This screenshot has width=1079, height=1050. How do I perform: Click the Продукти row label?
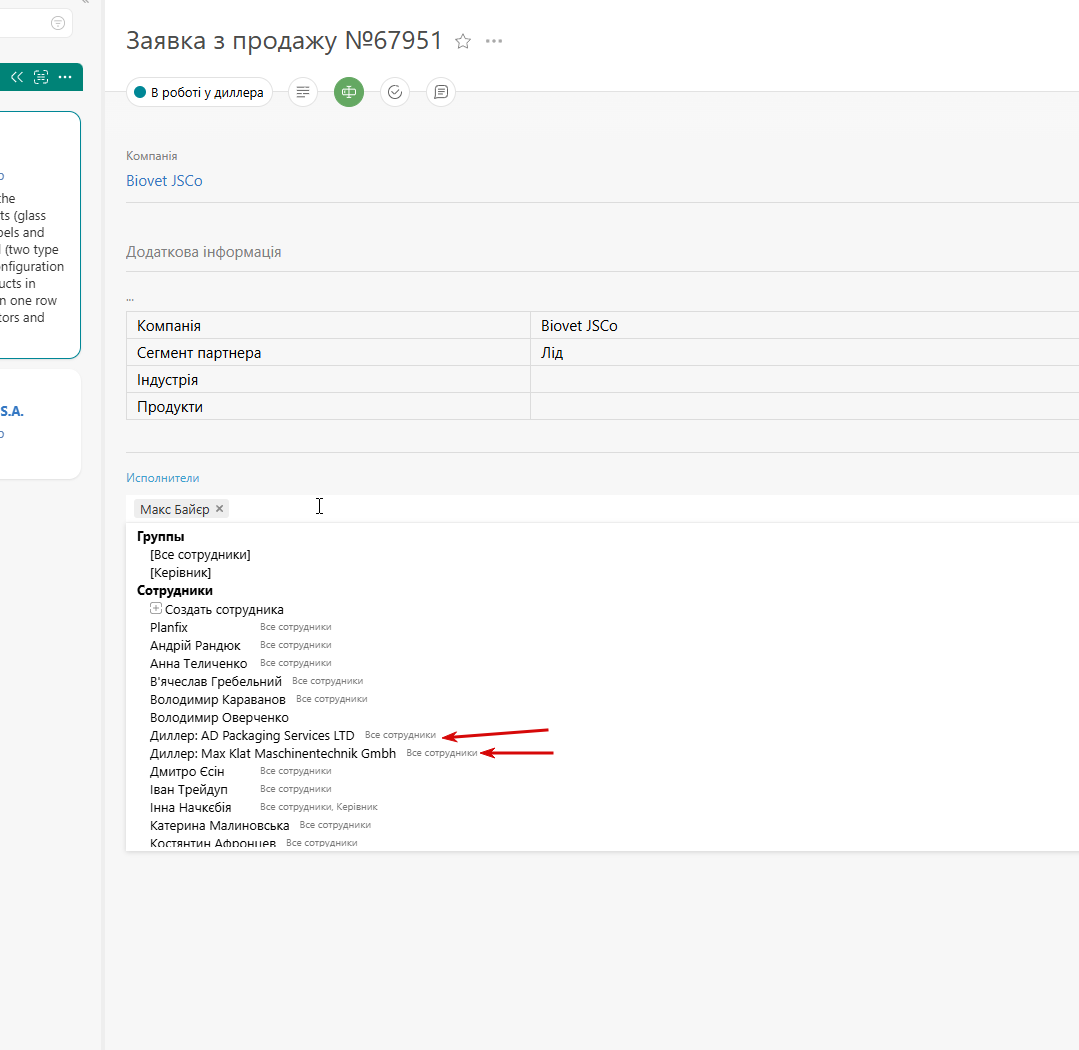point(170,407)
